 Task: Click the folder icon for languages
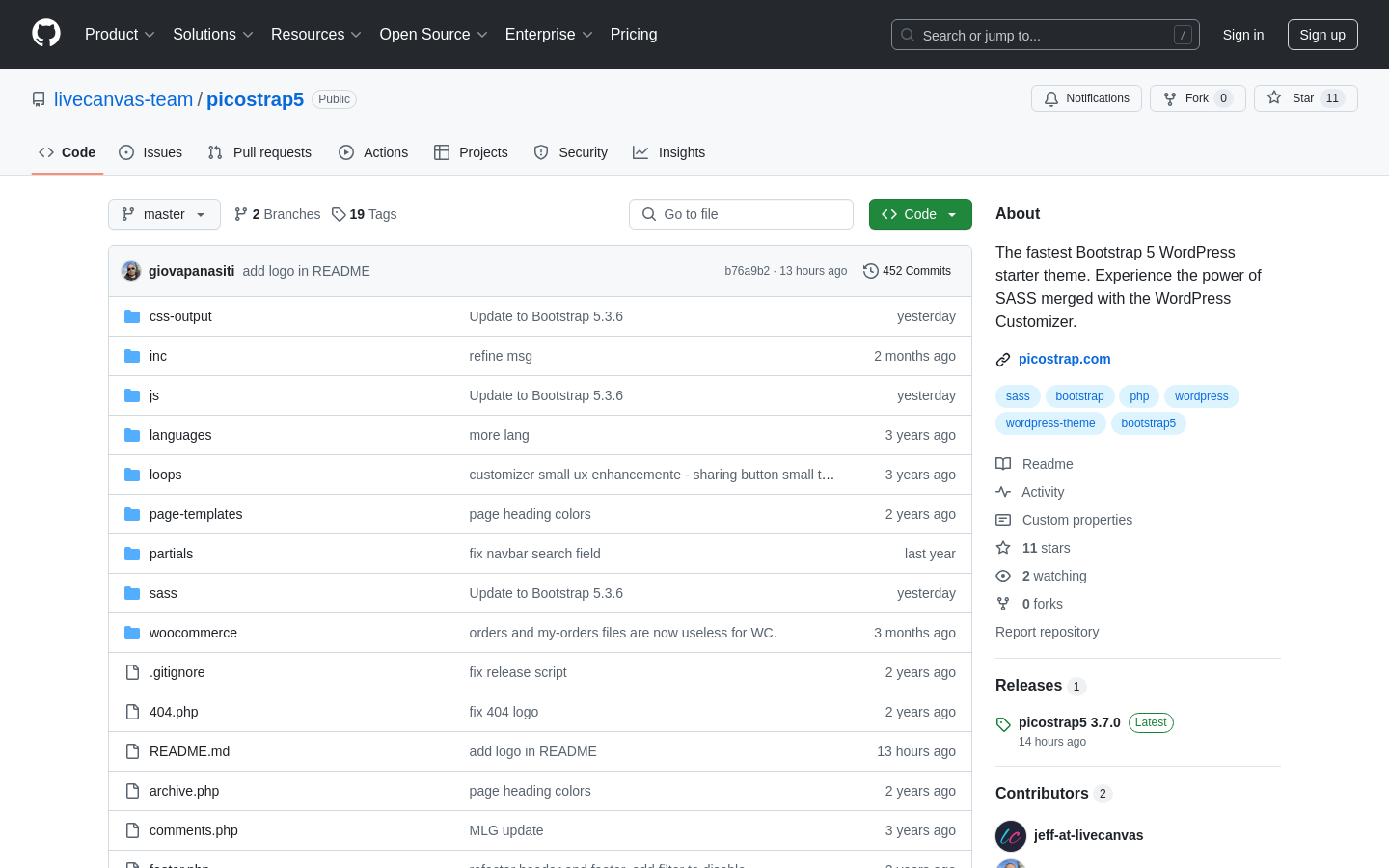[132, 435]
